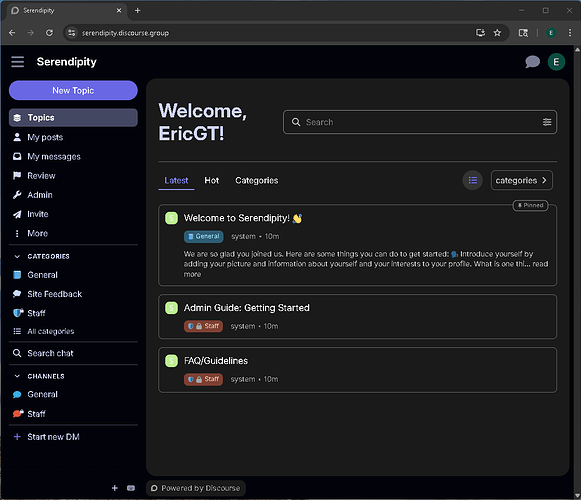
Task: Click Search chat in sidebar
Action: point(73,353)
